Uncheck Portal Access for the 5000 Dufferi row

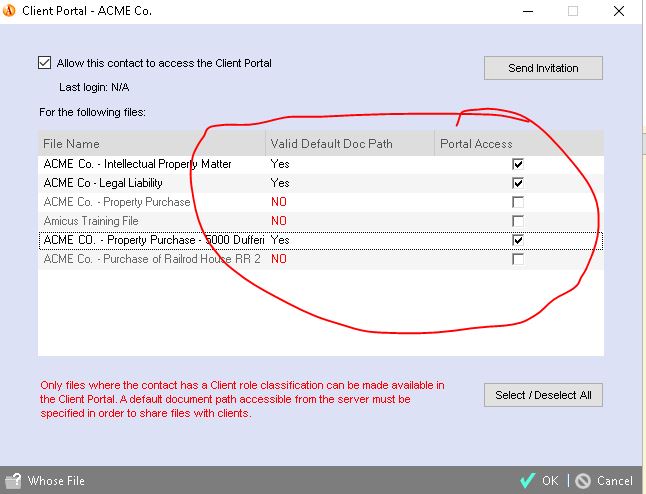click(x=518, y=240)
